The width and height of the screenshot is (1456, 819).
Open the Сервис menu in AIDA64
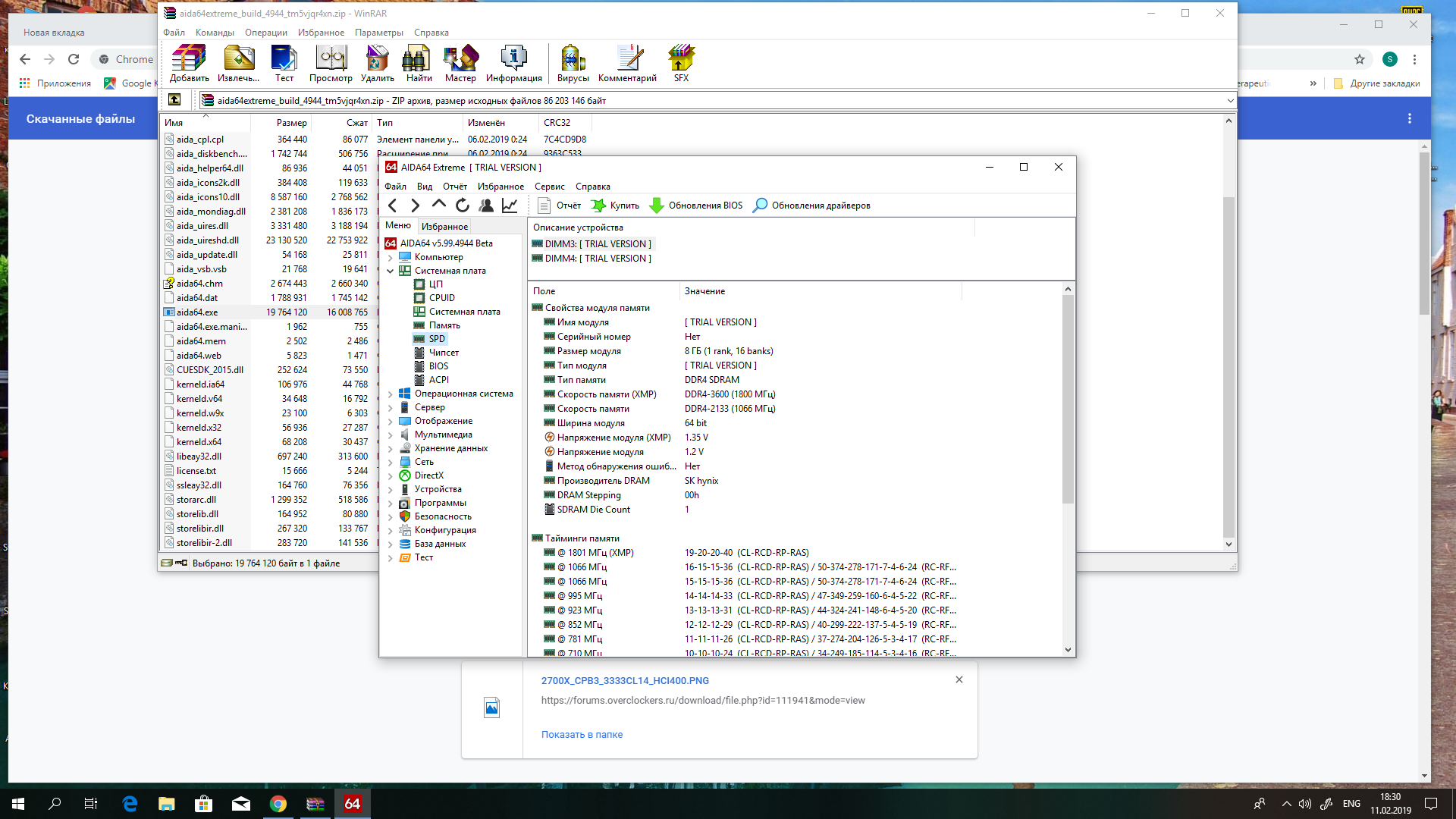(x=549, y=187)
